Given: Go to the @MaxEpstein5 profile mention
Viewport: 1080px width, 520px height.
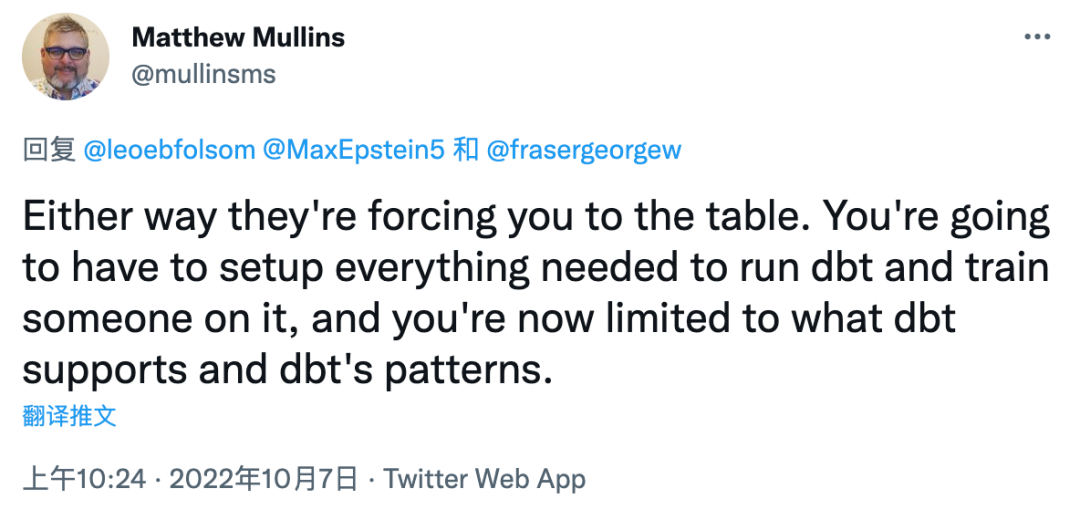Looking at the screenshot, I should click(x=352, y=151).
